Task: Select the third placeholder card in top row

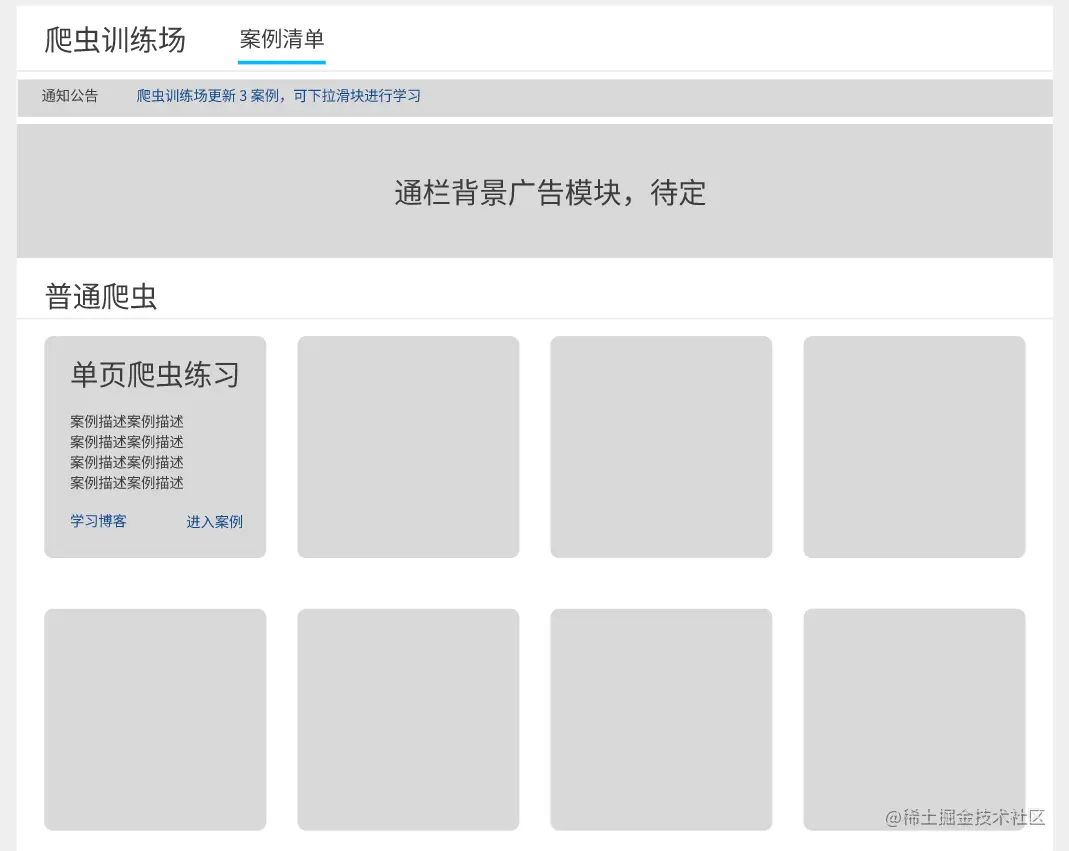Action: tap(661, 446)
